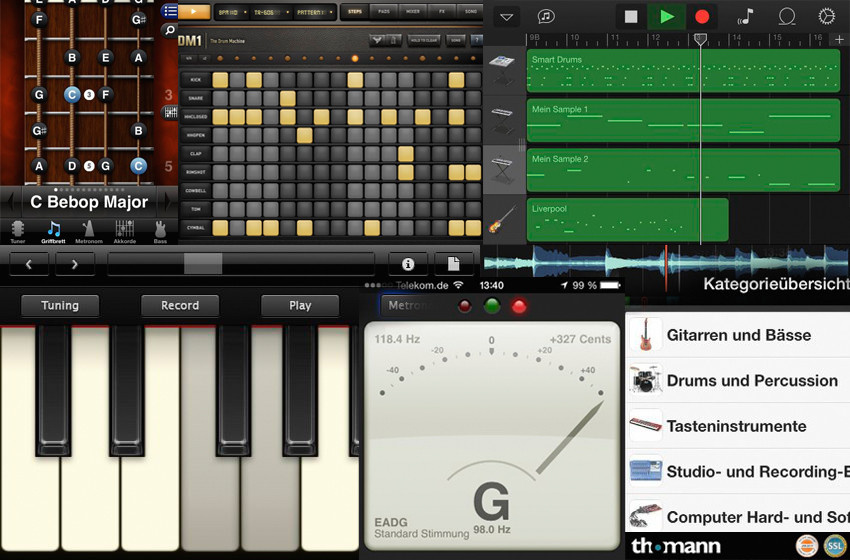
Task: Toggle the only lit HH Open step pad
Action: coord(305,135)
